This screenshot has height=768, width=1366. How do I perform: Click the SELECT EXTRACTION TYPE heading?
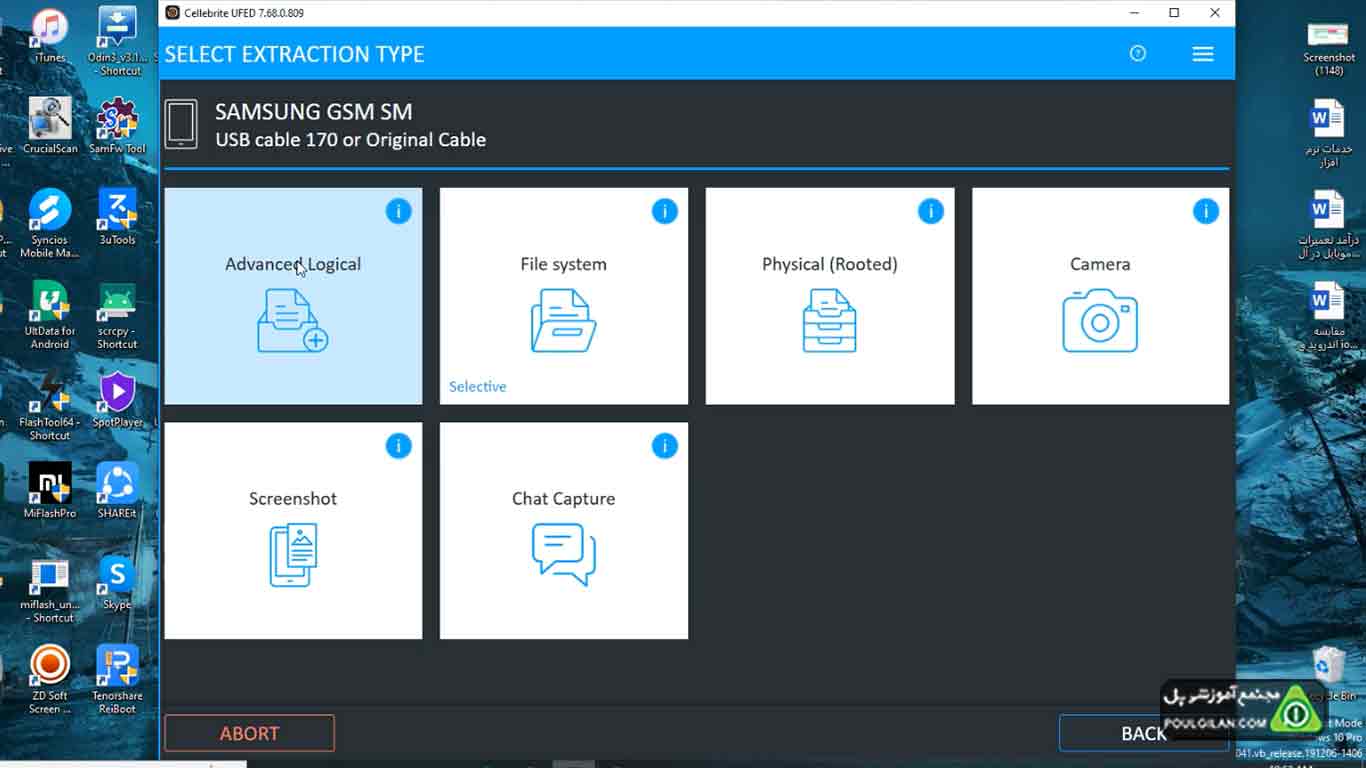click(295, 54)
